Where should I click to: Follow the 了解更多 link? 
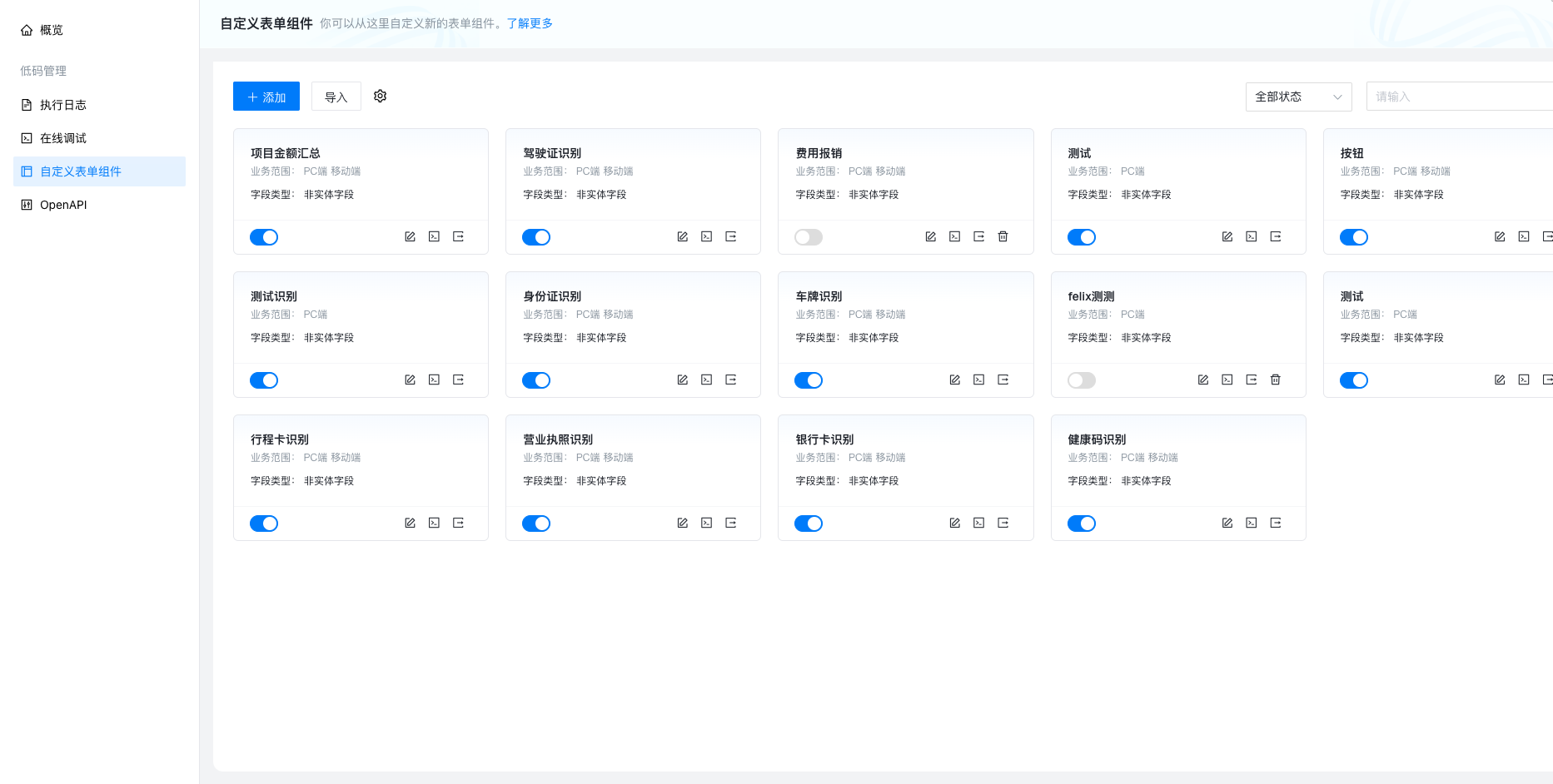tap(530, 23)
